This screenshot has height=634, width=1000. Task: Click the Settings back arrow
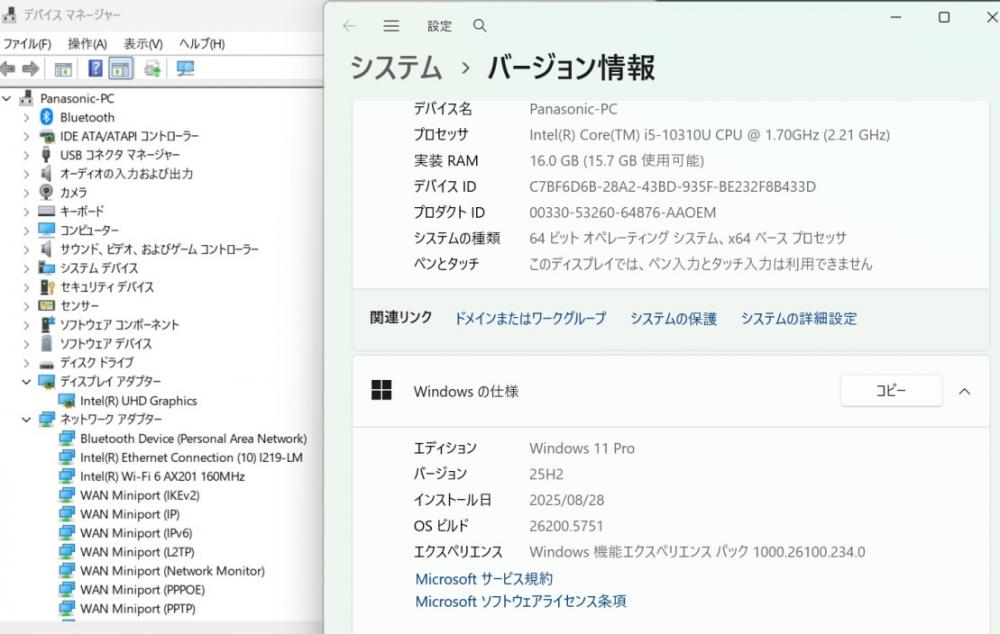coord(349,26)
